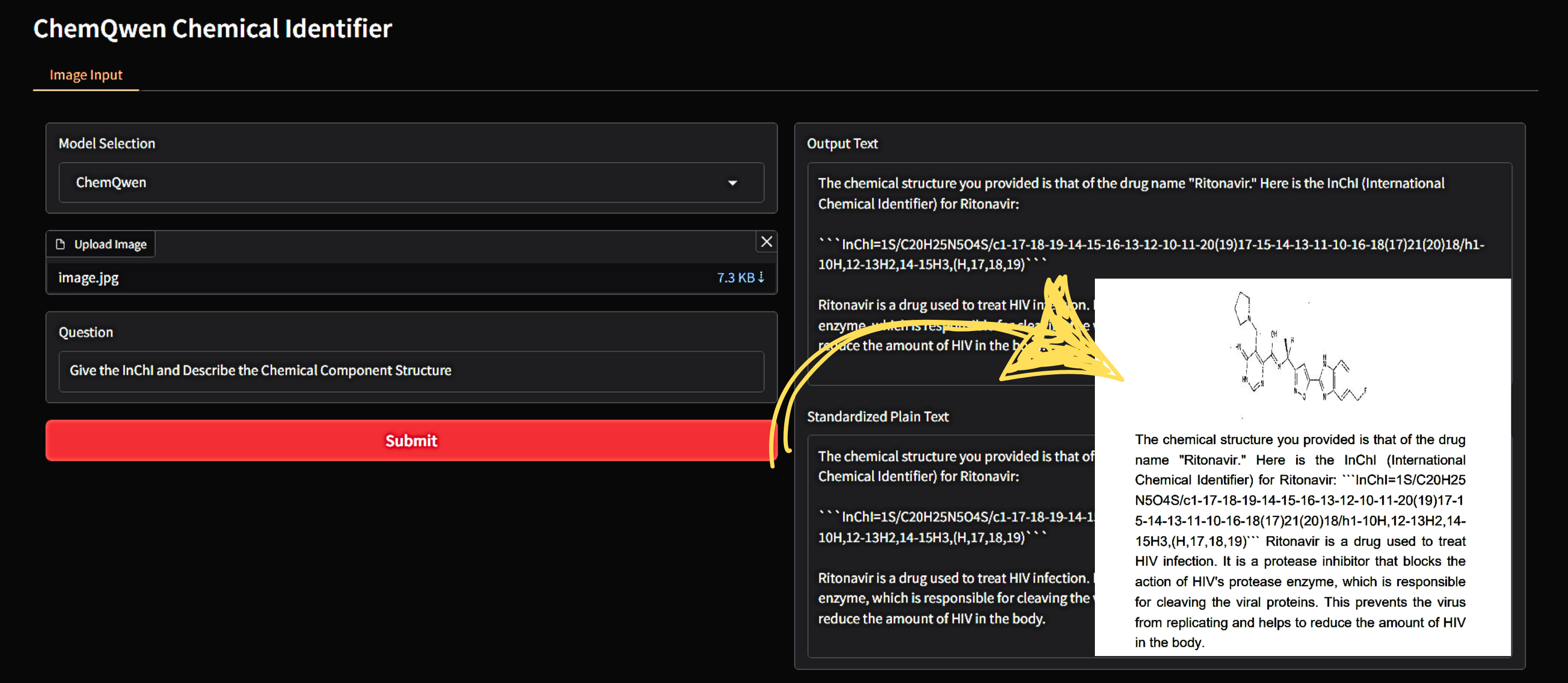Click the file icon beside Upload Image
The height and width of the screenshot is (683, 1568).
pyautogui.click(x=60, y=244)
